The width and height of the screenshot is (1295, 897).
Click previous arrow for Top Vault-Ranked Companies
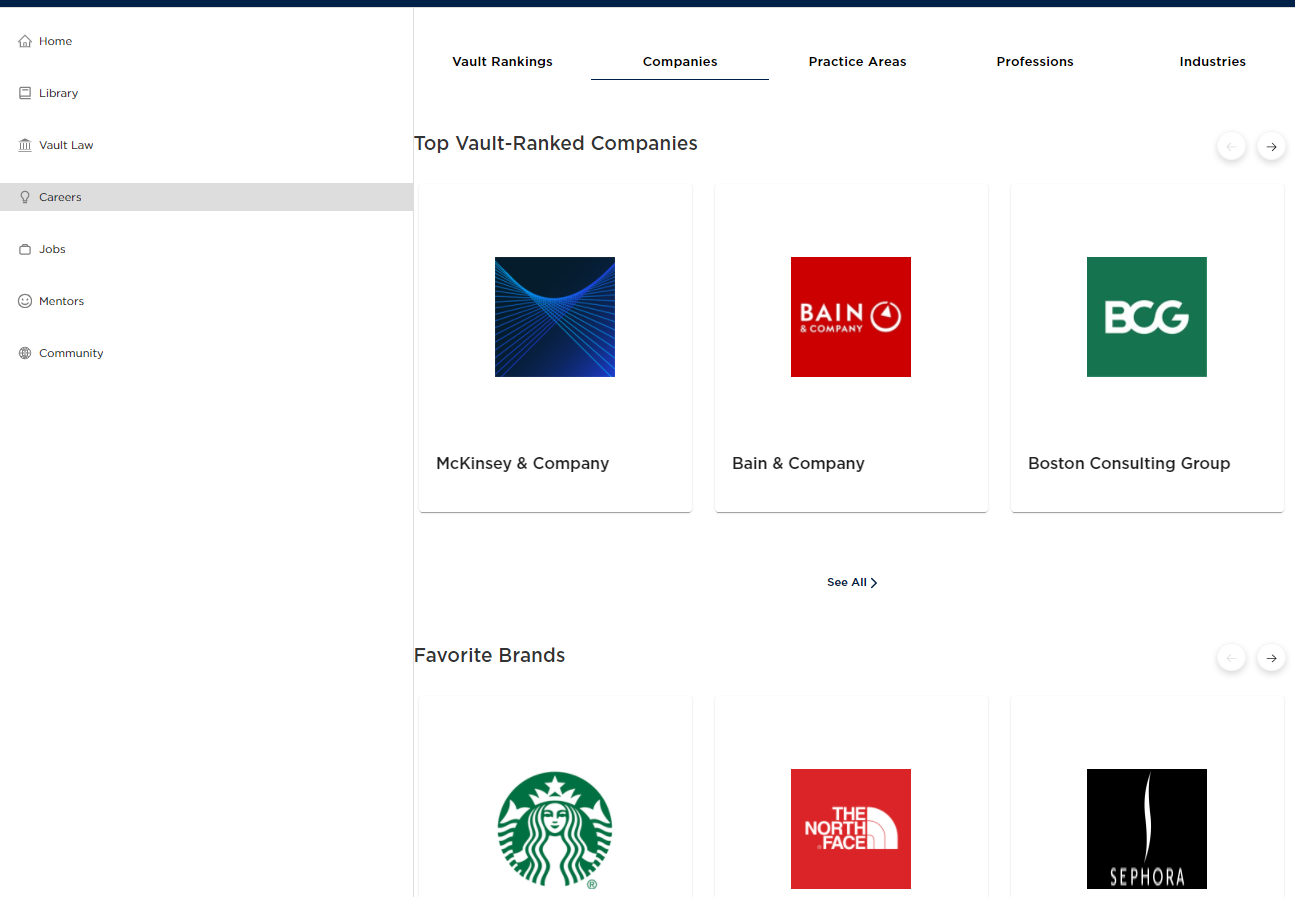(x=1231, y=147)
